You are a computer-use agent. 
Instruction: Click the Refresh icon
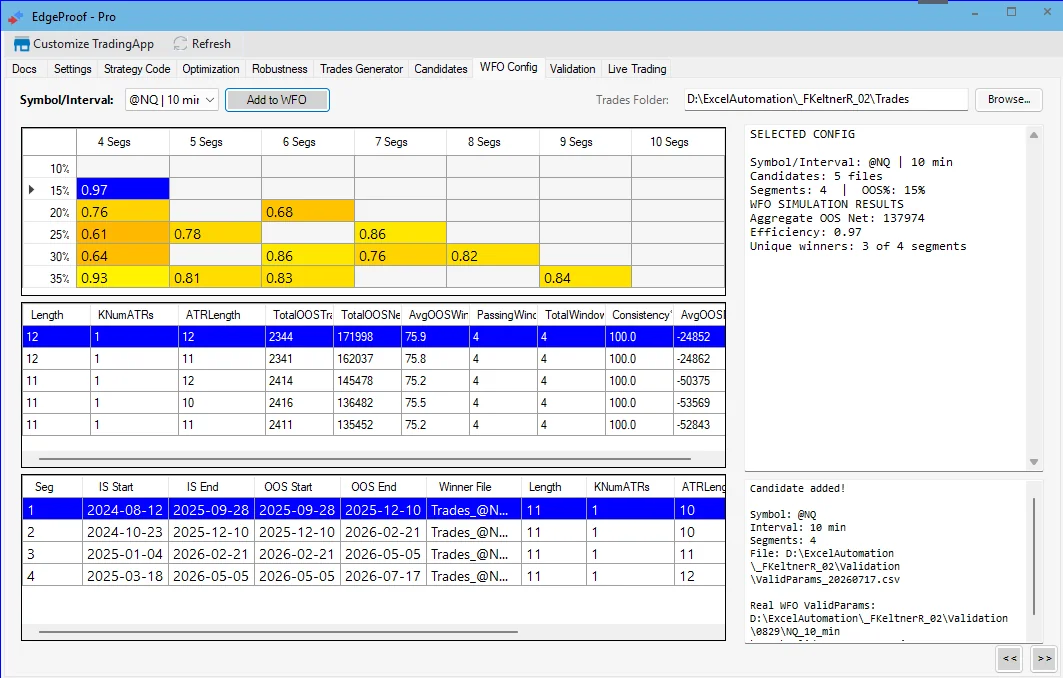click(x=180, y=44)
